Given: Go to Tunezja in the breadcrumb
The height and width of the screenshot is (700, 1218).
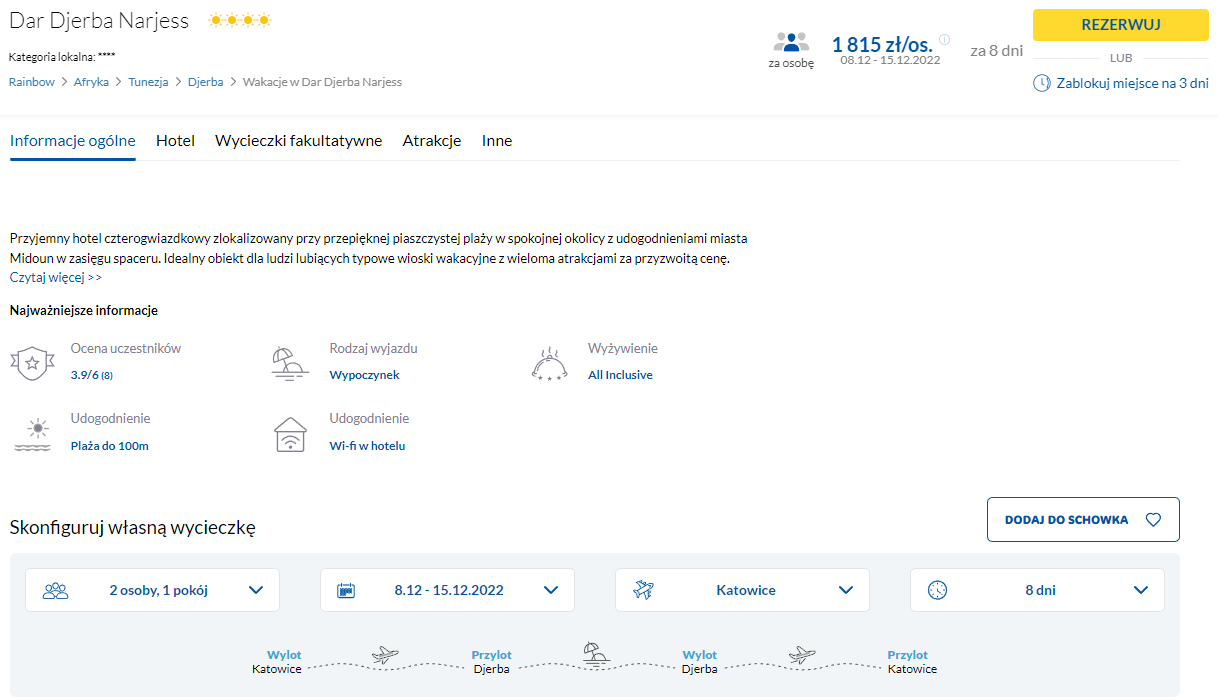Looking at the screenshot, I should click(148, 82).
